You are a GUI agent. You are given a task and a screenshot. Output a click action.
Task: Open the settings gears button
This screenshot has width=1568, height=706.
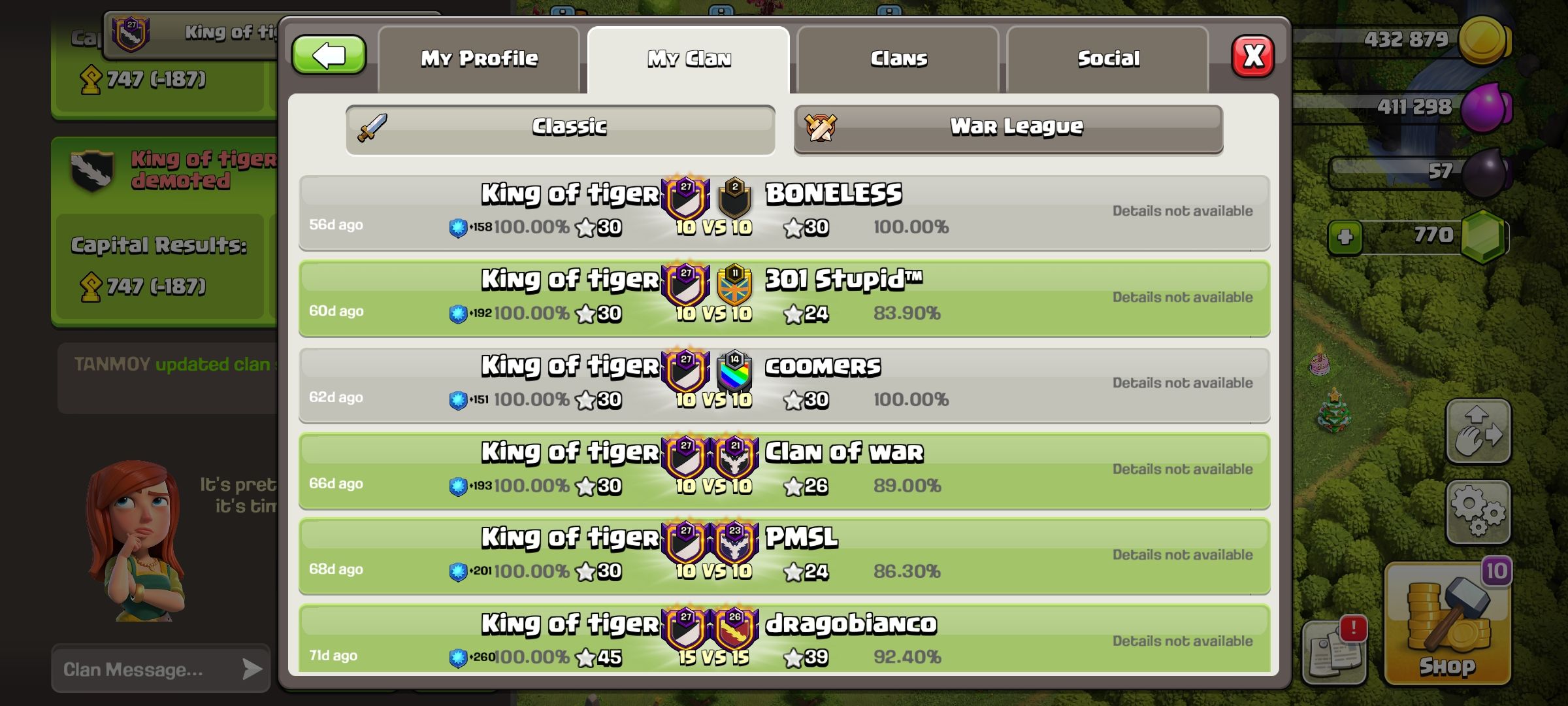pos(1478,513)
